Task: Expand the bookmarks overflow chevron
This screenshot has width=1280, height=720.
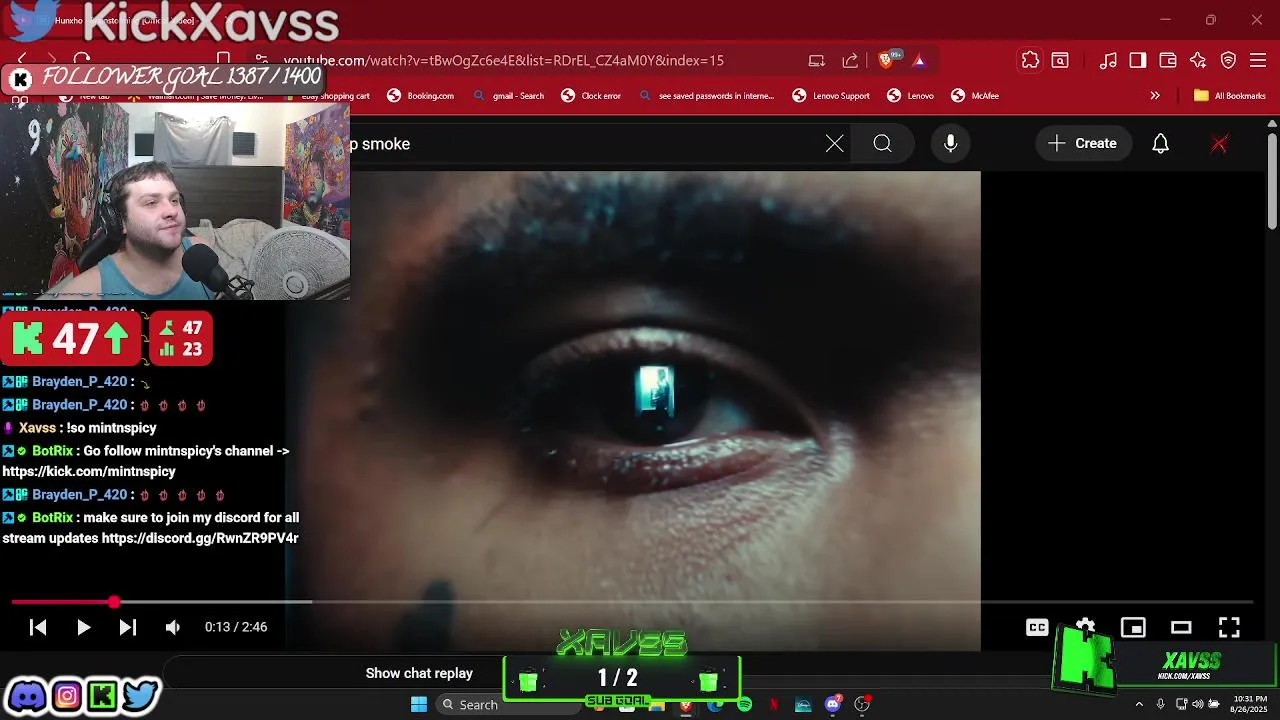Action: (x=1155, y=96)
